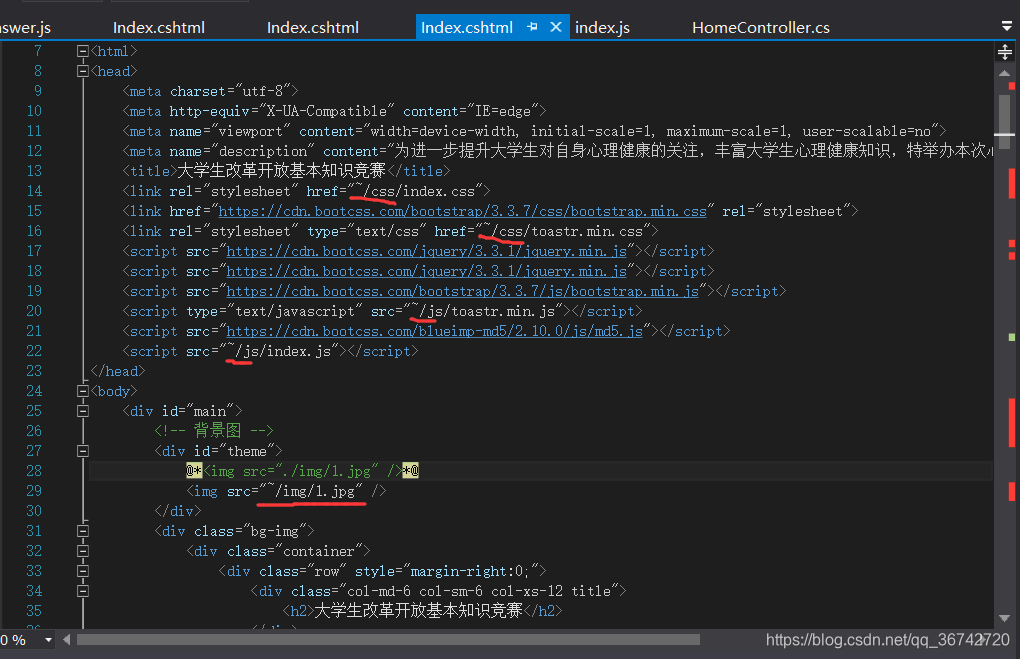The width and height of the screenshot is (1020, 659).
Task: Open the zoom percentage dropdown
Action: pos(48,640)
